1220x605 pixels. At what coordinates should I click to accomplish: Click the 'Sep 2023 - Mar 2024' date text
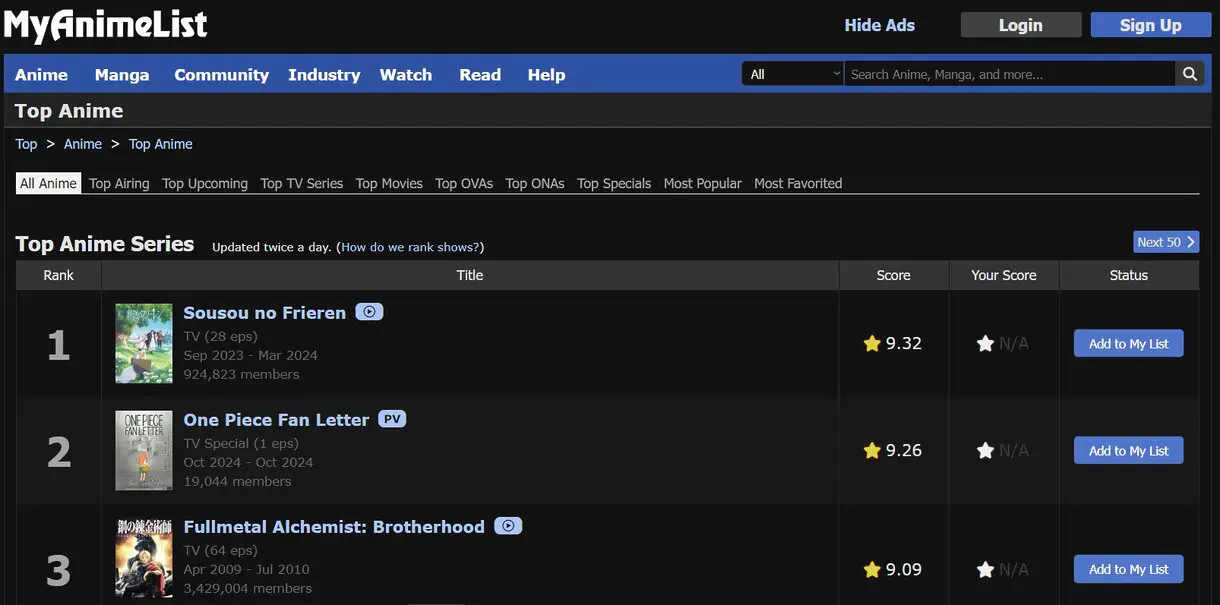tap(251, 355)
